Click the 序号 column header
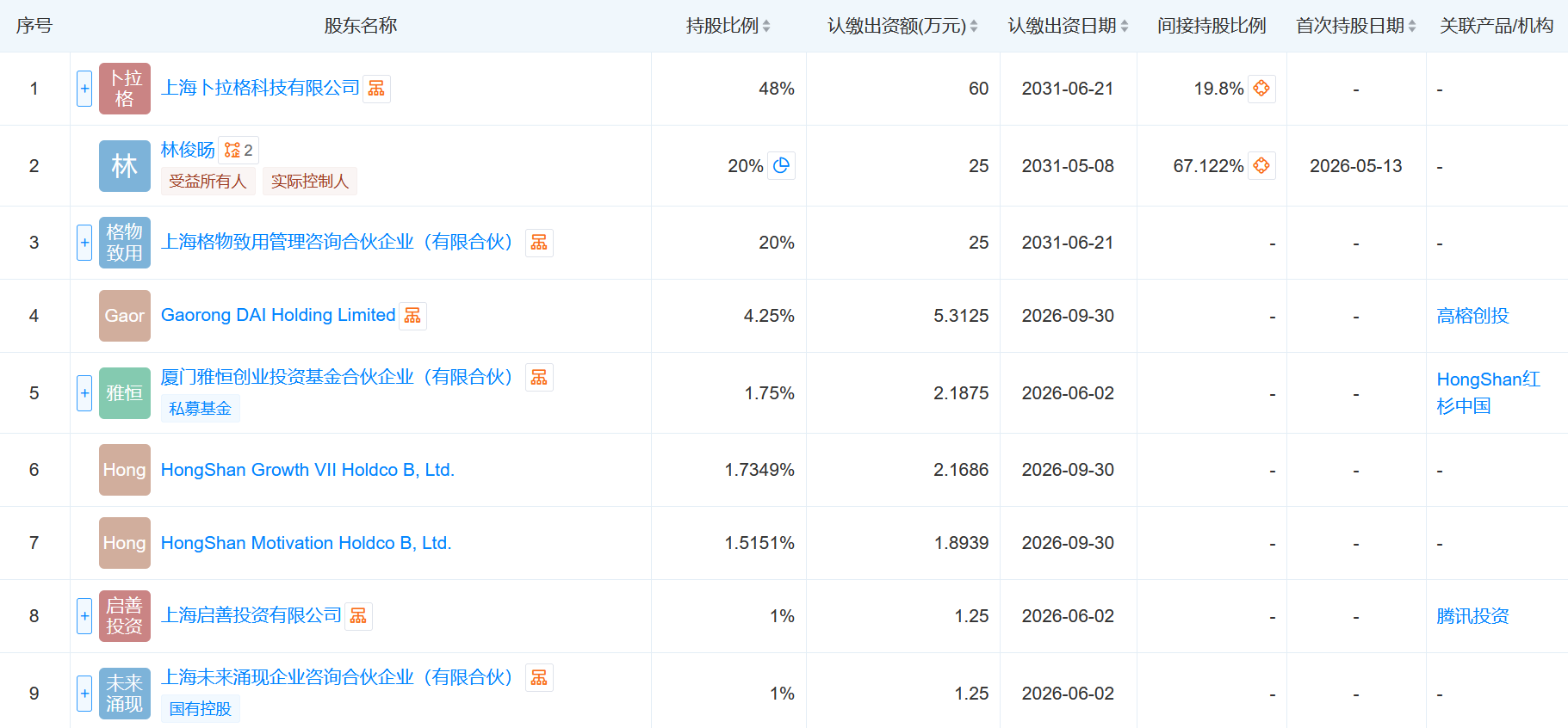1568x728 pixels. pyautogui.click(x=34, y=26)
